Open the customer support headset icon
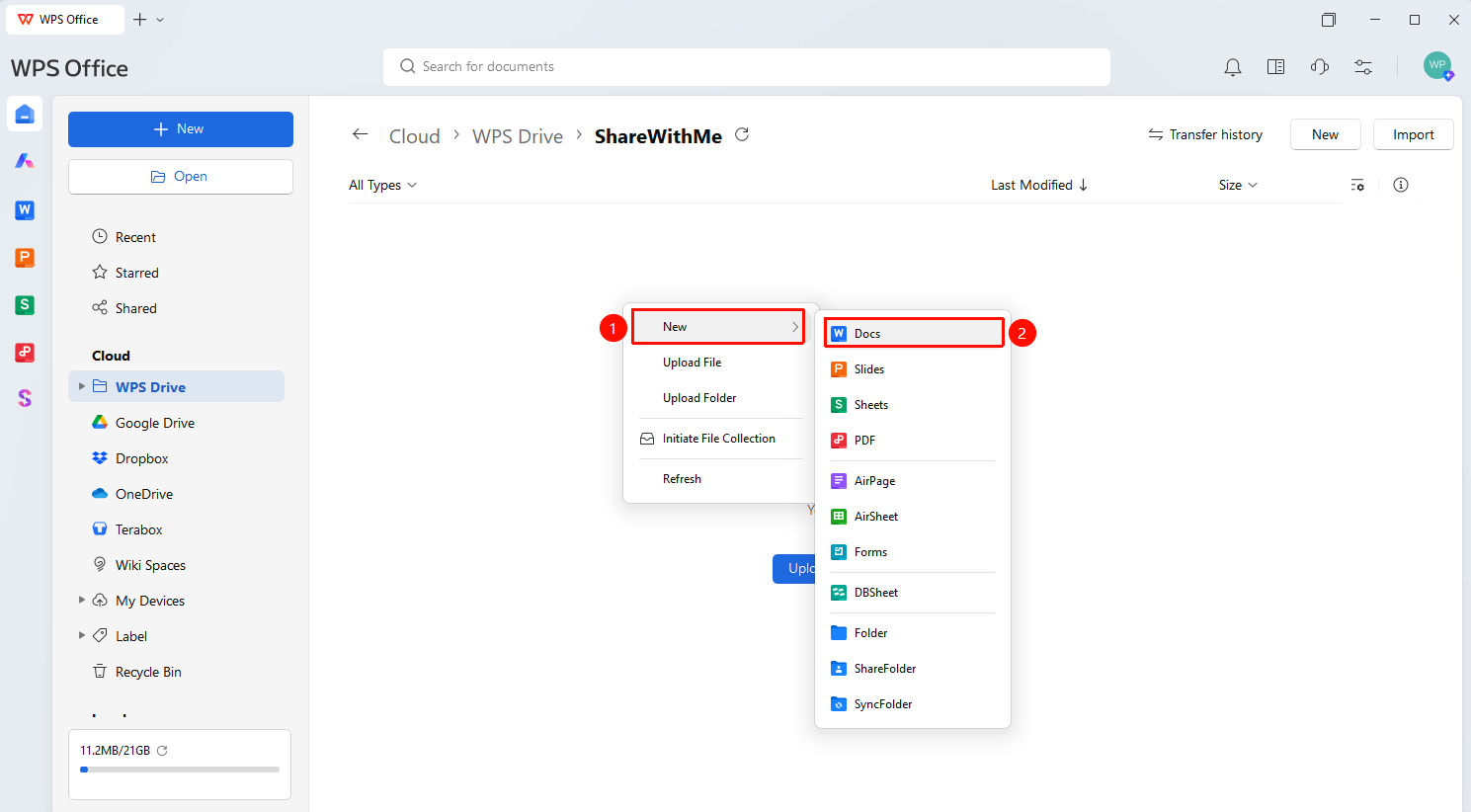The image size is (1471, 812). [1319, 67]
